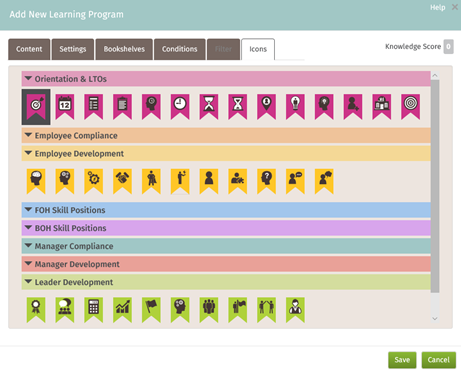Switch to the Content tab
The width and height of the screenshot is (461, 373).
[29, 49]
